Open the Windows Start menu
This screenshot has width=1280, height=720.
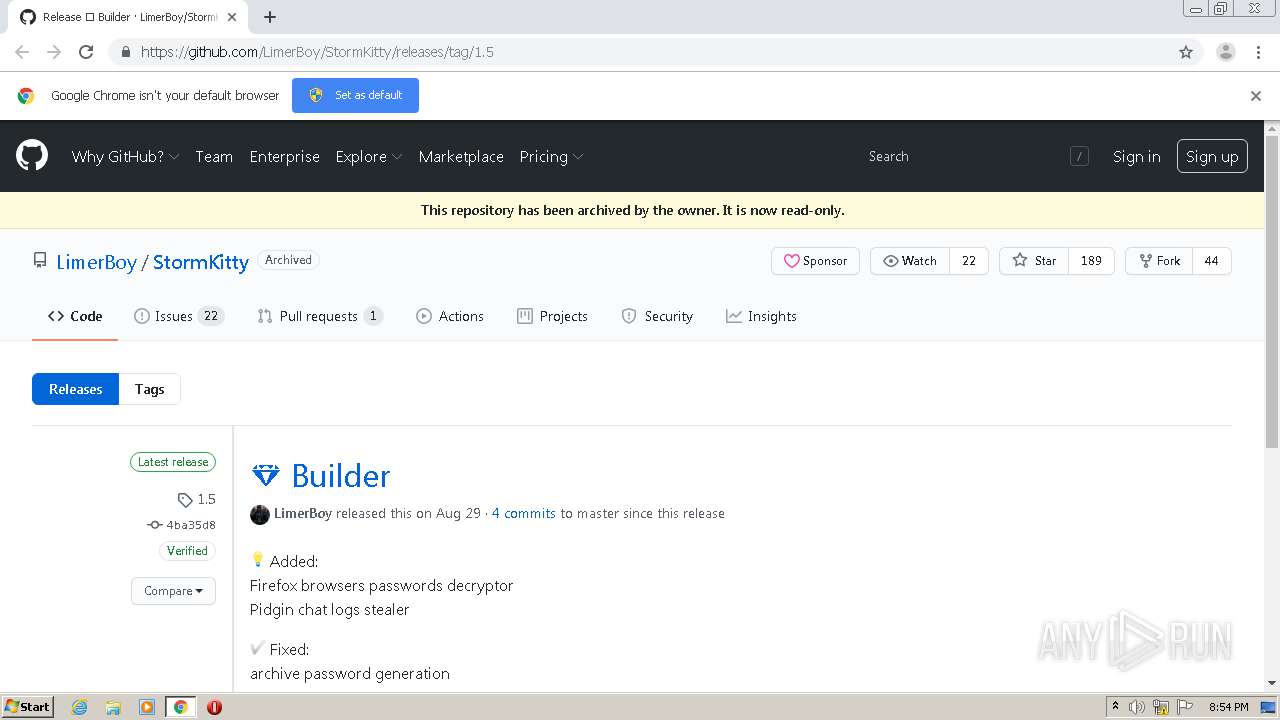pyautogui.click(x=28, y=707)
